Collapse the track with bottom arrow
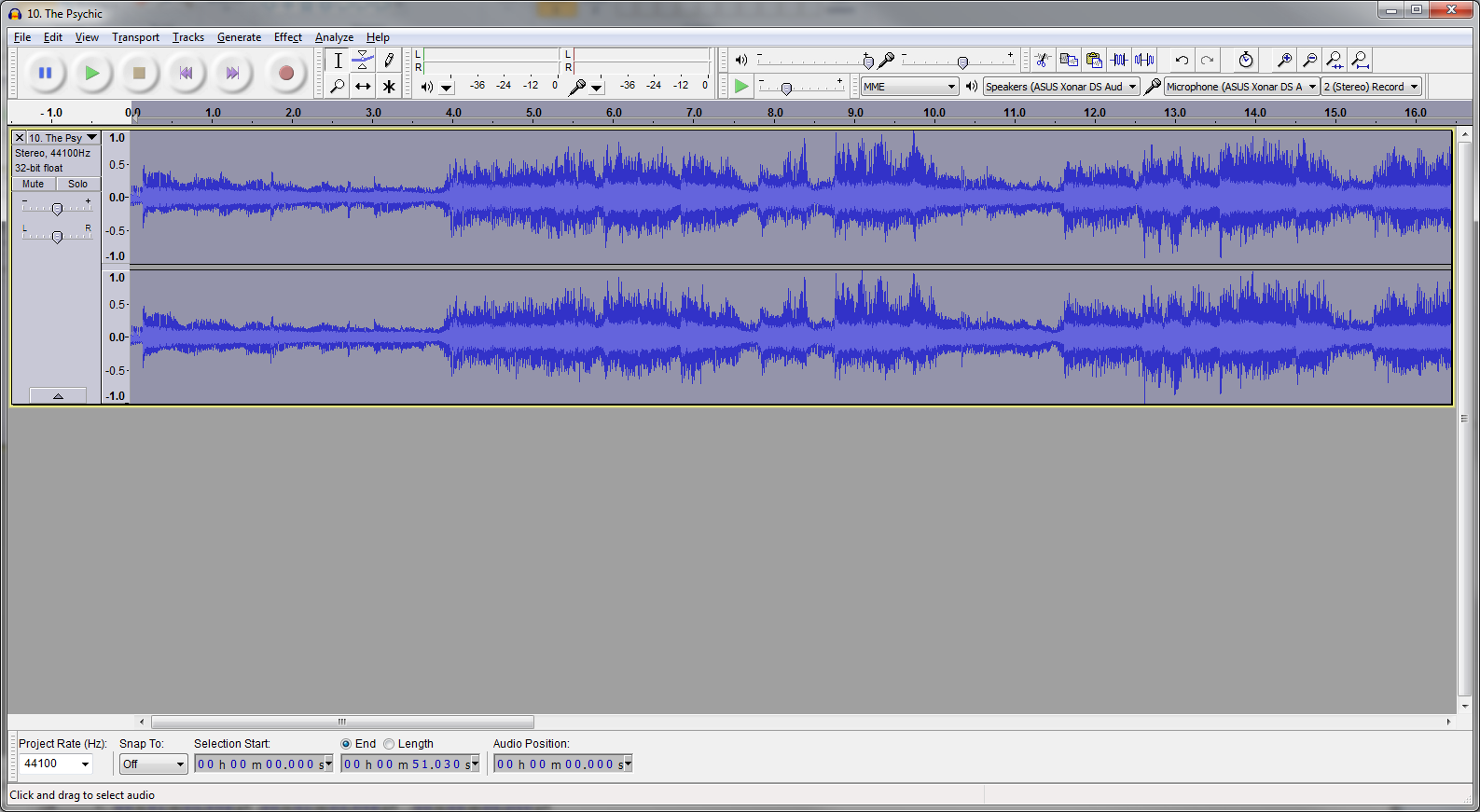1480x812 pixels. (x=58, y=395)
